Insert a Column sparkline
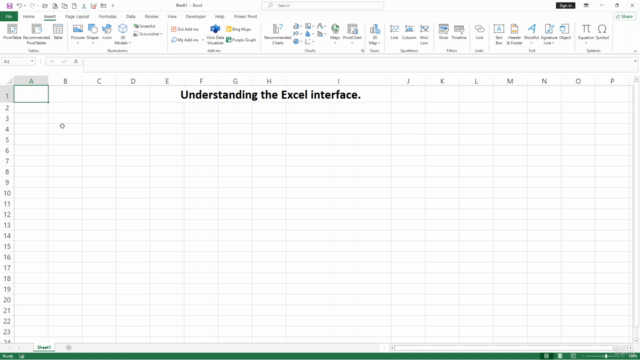This screenshot has height=360, width=640. tap(409, 32)
